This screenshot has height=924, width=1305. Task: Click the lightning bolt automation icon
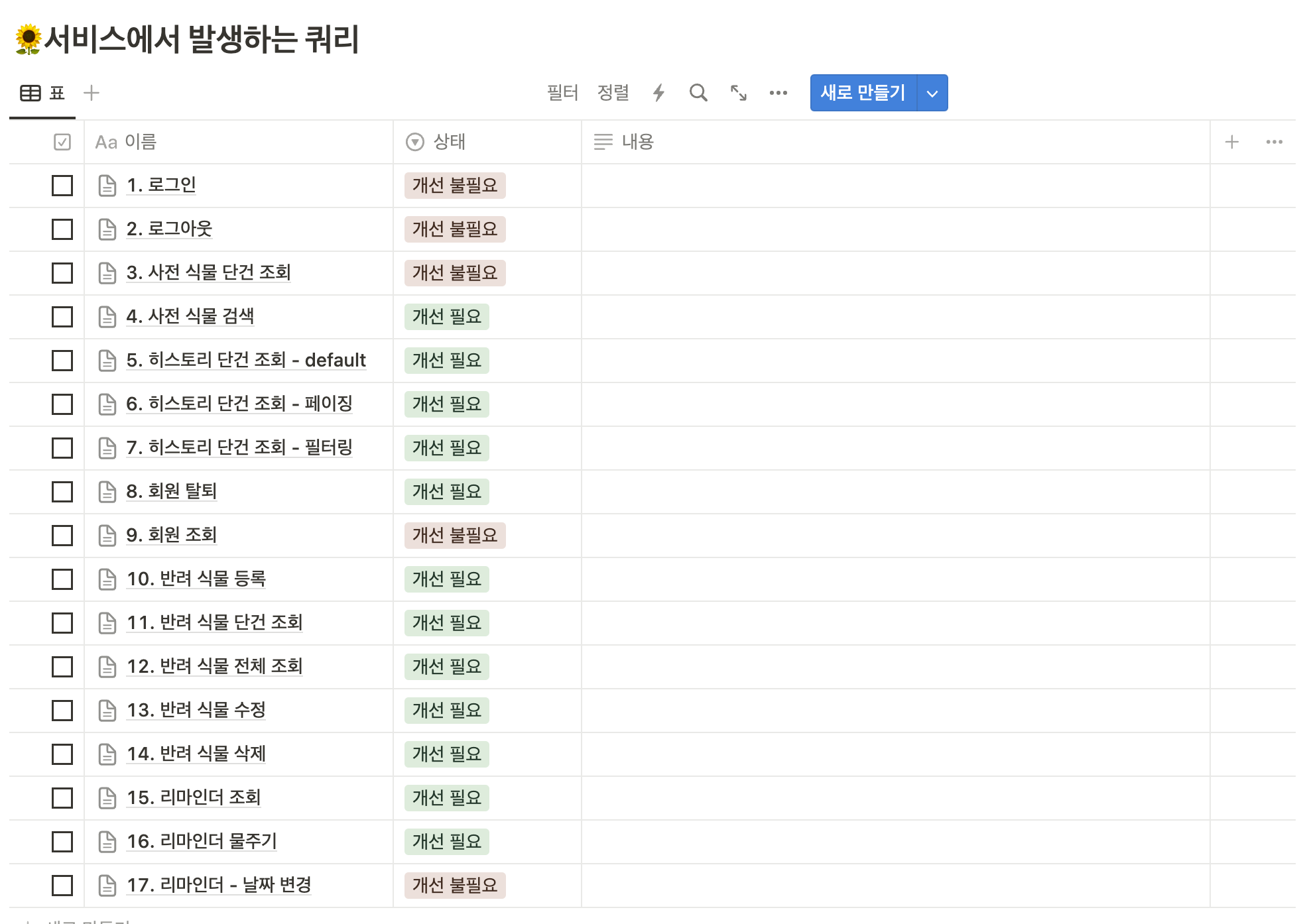tap(658, 93)
